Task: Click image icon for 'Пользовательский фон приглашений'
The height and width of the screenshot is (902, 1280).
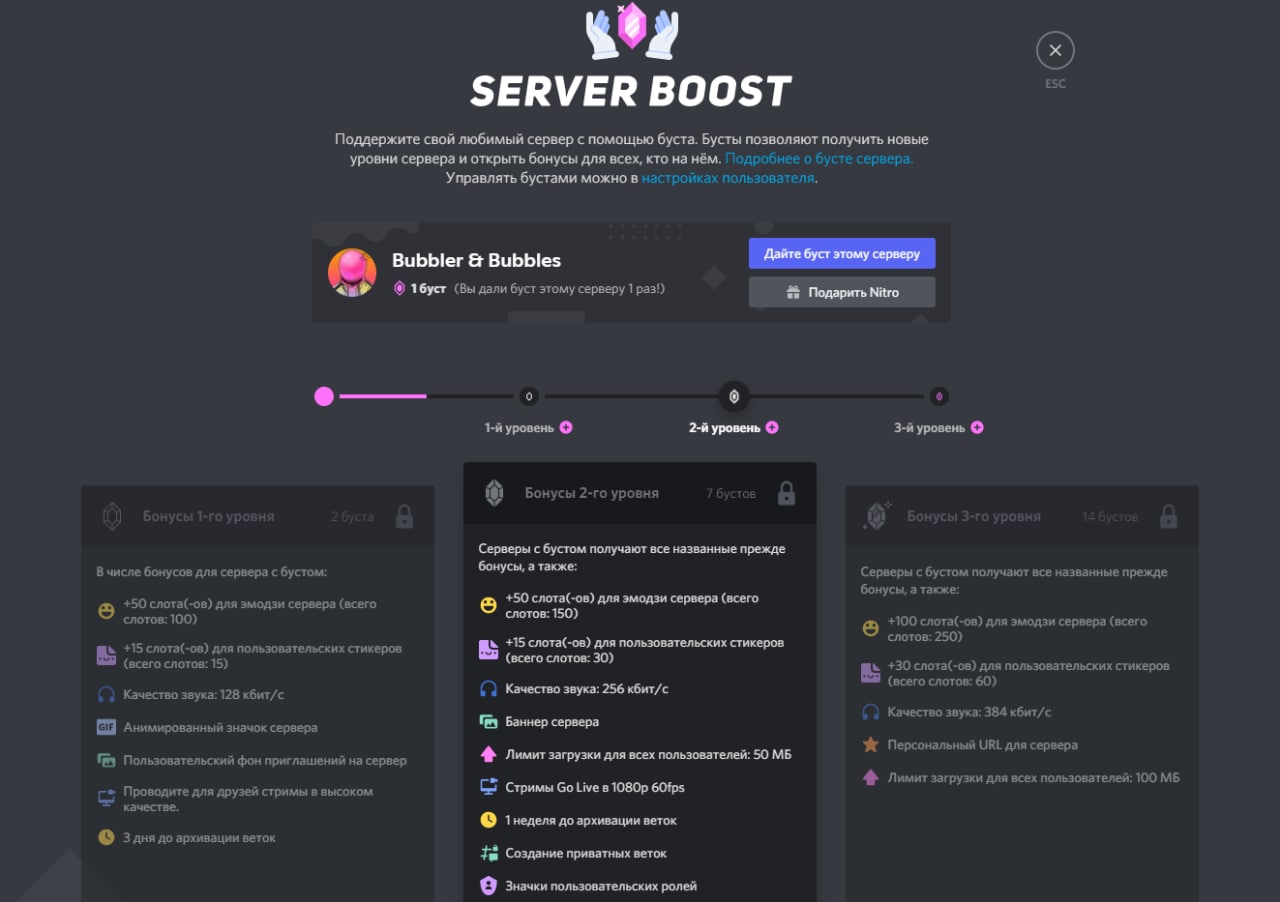Action: [x=106, y=760]
